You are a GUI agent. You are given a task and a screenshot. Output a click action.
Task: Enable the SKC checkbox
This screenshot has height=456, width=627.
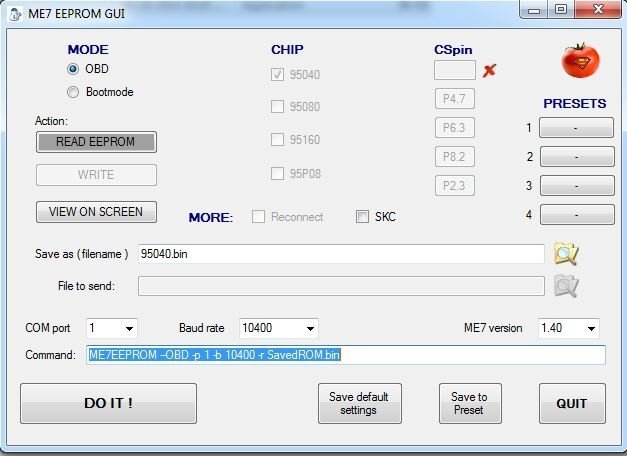coord(363,217)
